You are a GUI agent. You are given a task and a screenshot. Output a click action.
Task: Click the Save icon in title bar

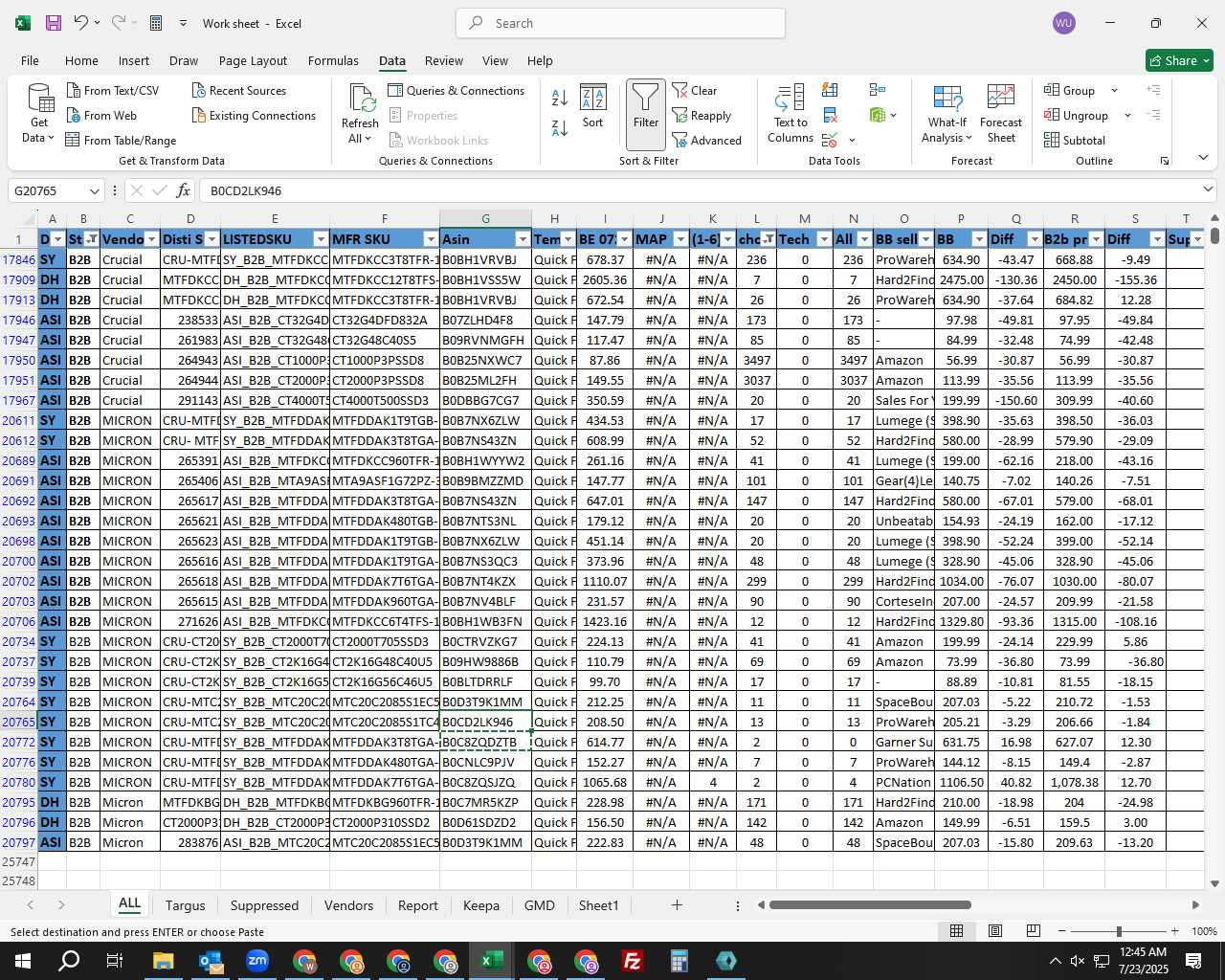[x=54, y=23]
